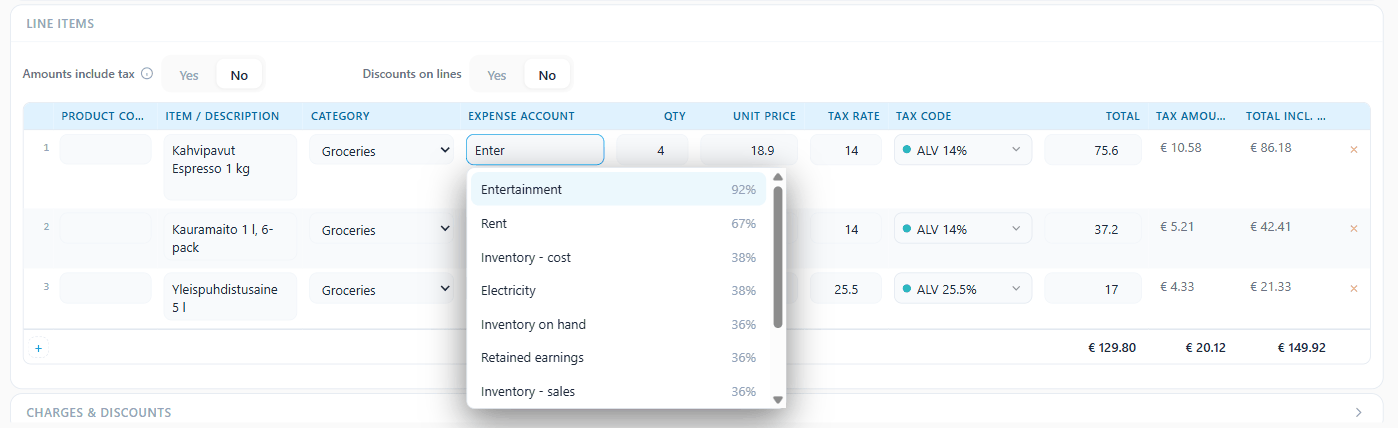Open Category dropdown for Yleispuhdistusaine row
This screenshot has height=428, width=1398.
[x=384, y=290]
